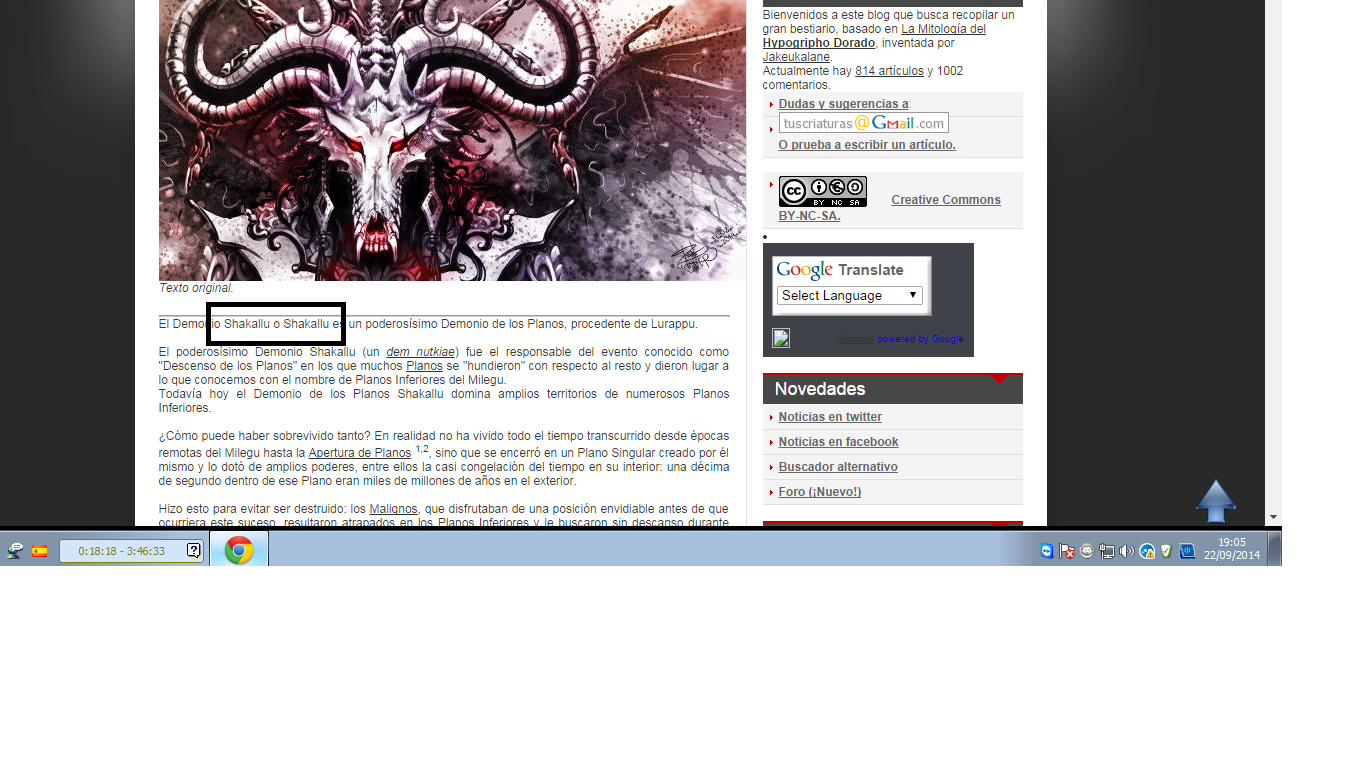This screenshot has width=1366, height=768.
Task: Open Noticias en facebook link
Action: point(838,442)
